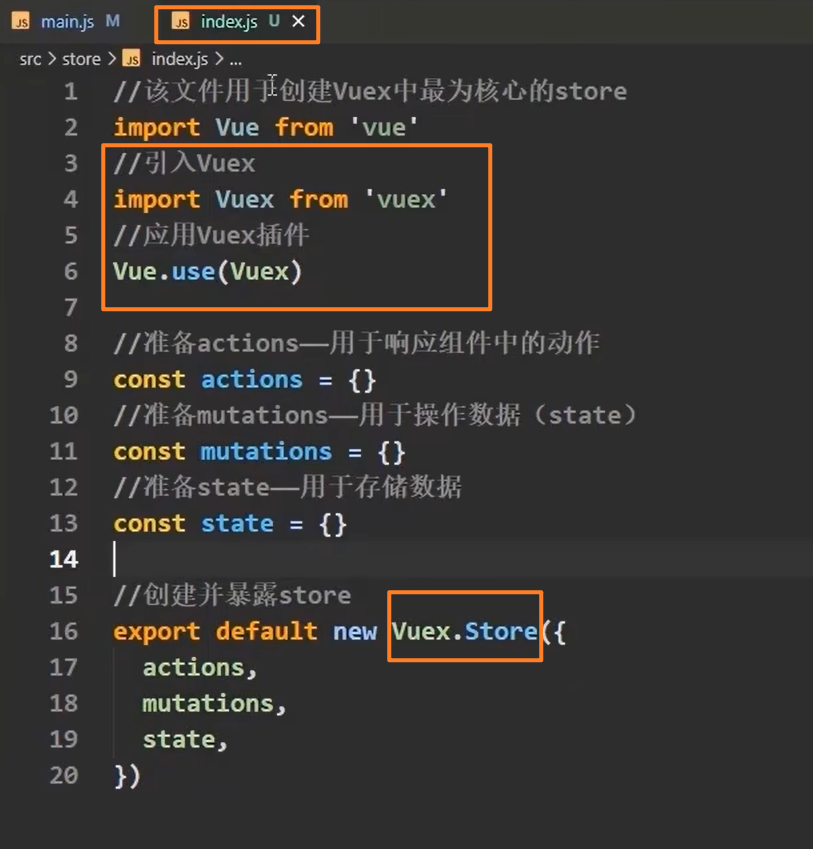The height and width of the screenshot is (849, 813).
Task: Select the index.js editor tab
Action: click(237, 24)
